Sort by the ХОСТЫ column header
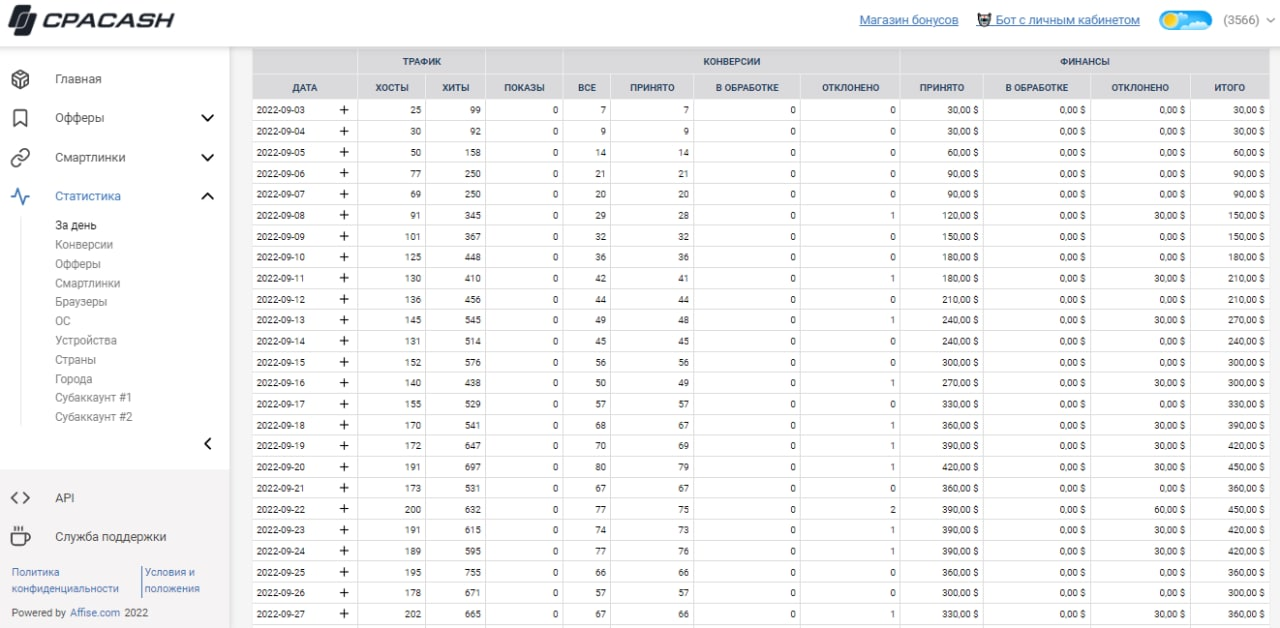This screenshot has height=628, width=1280. pyautogui.click(x=391, y=88)
